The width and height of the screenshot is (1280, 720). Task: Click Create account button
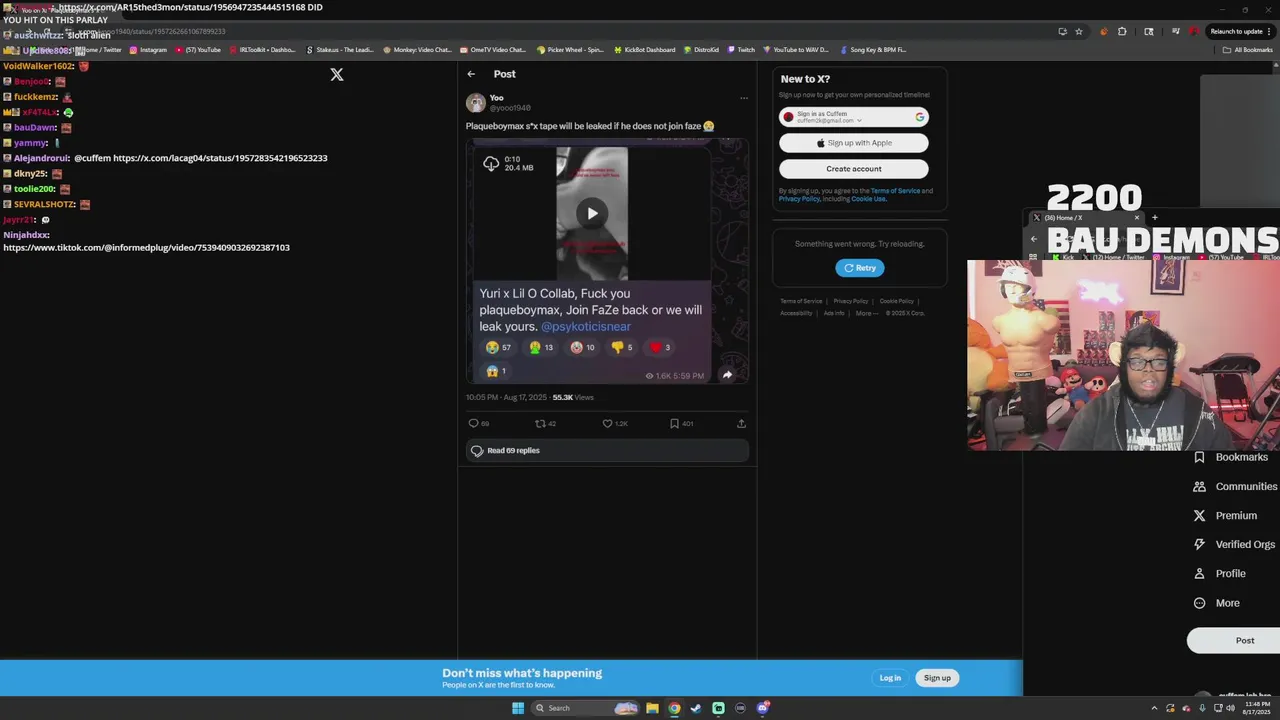pos(854,169)
